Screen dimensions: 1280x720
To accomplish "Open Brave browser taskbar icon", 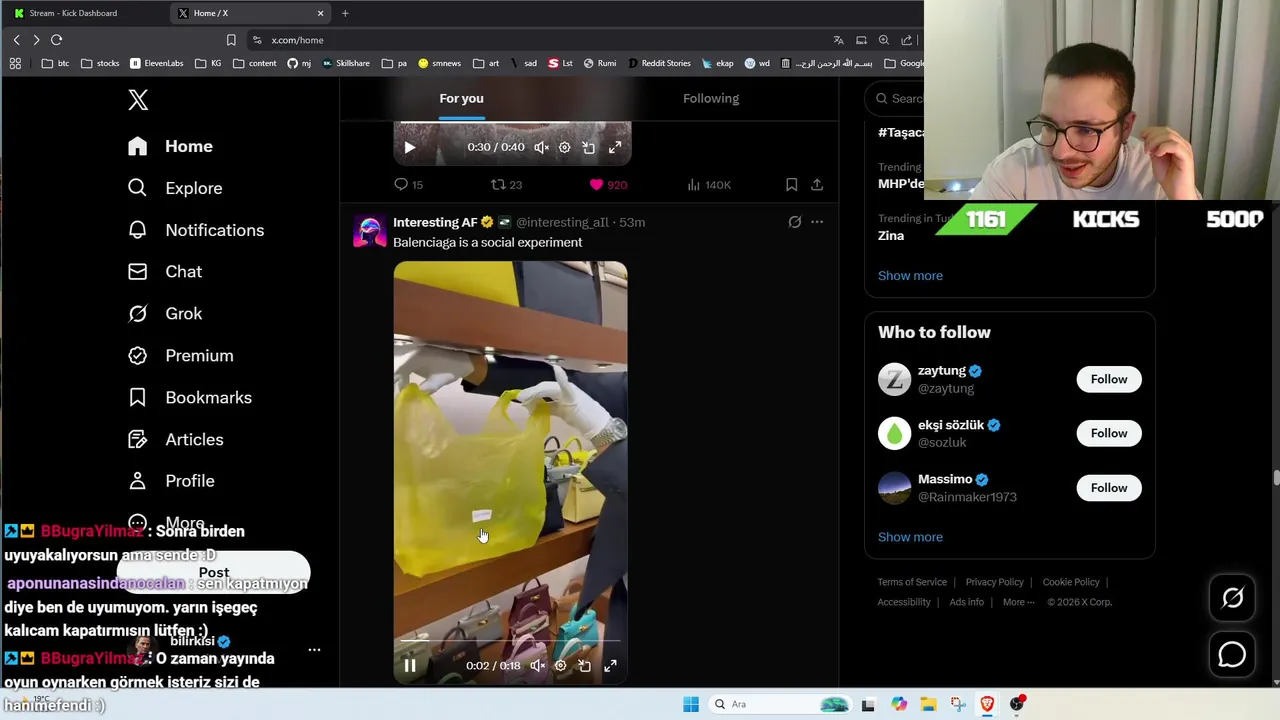I will [987, 704].
